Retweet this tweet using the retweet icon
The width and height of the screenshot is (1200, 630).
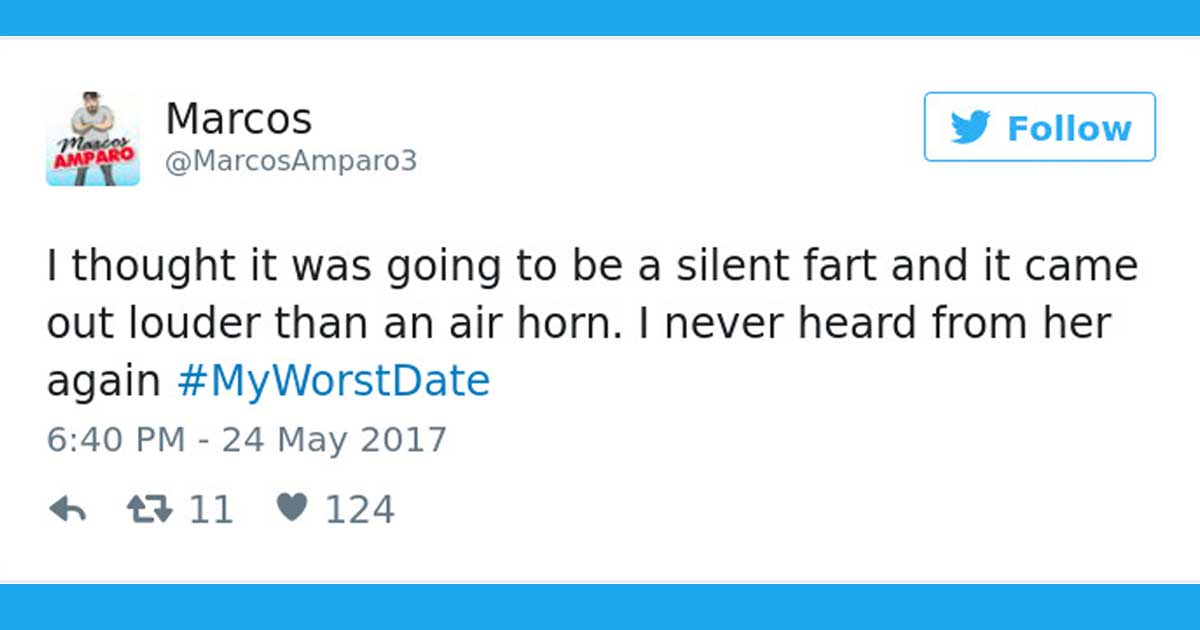[149, 511]
